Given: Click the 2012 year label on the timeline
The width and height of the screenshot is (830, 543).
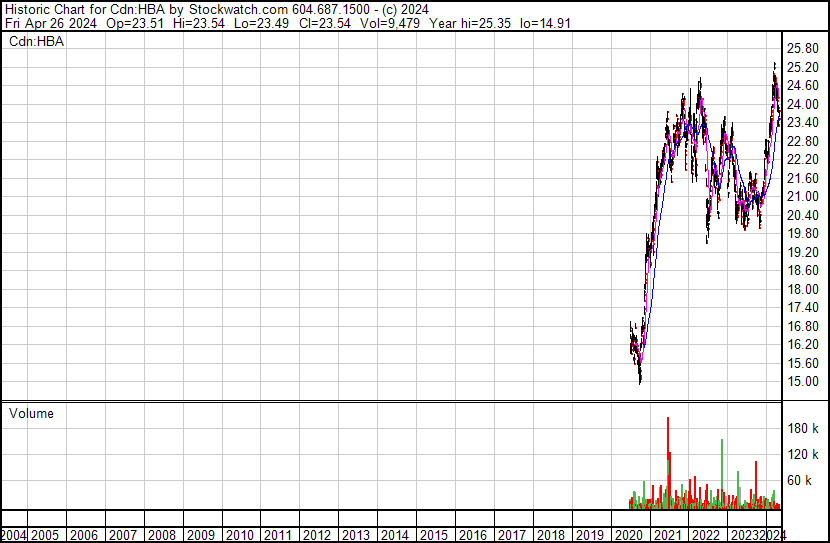Looking at the screenshot, I should tap(318, 535).
